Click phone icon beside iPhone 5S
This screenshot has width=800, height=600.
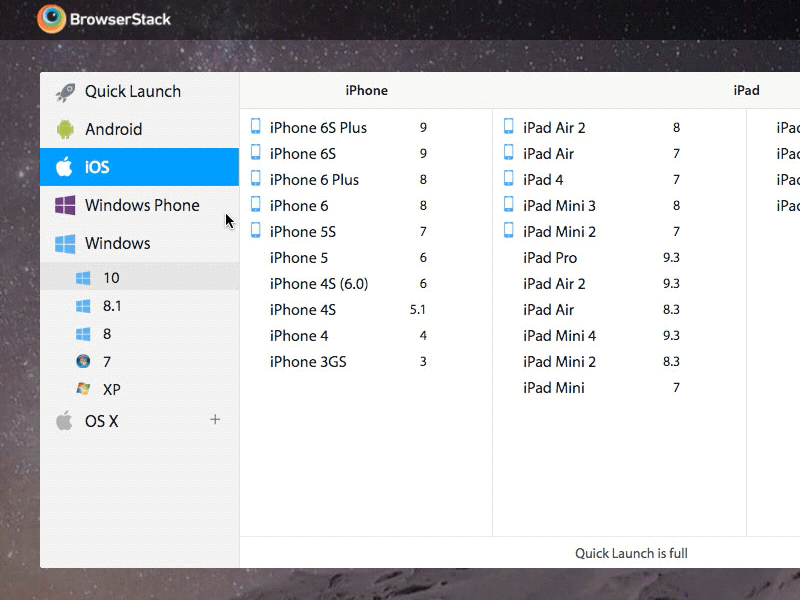pos(256,230)
